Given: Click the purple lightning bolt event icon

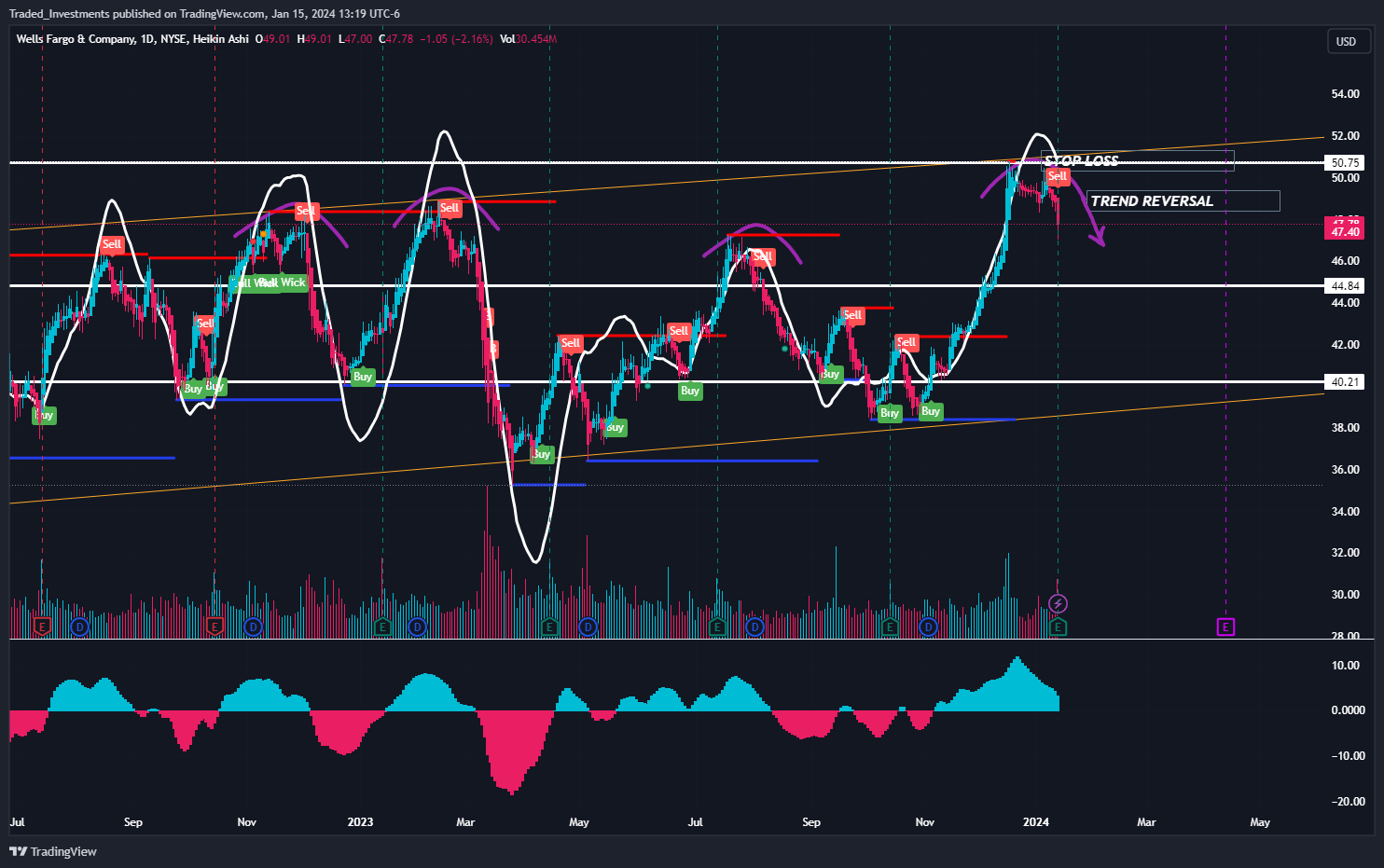Looking at the screenshot, I should click(1058, 604).
